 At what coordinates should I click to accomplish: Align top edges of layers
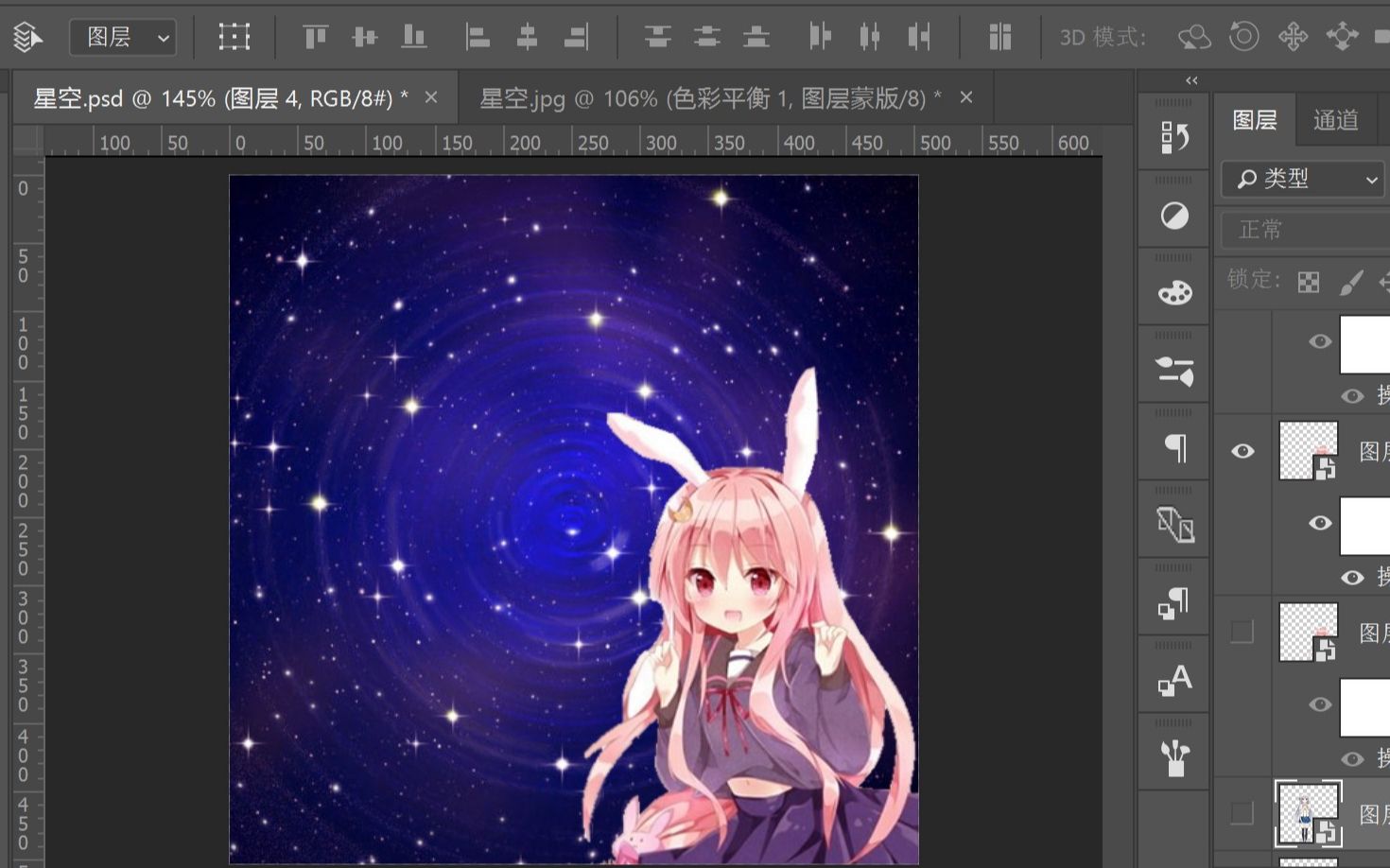click(x=315, y=37)
